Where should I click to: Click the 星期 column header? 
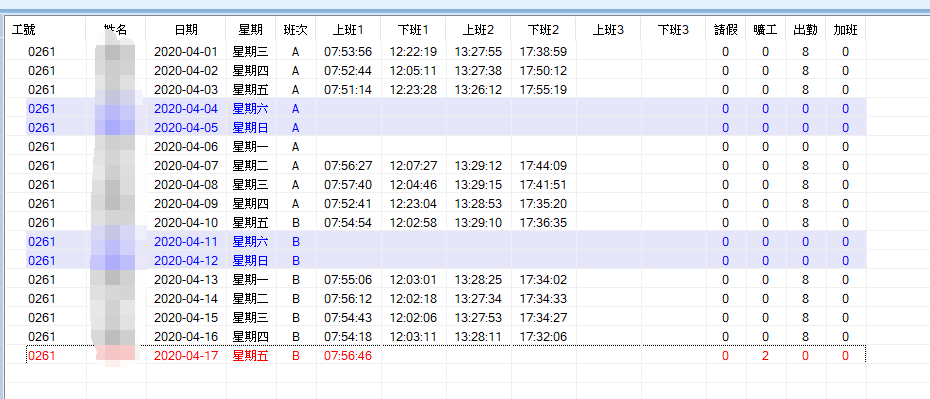point(251,30)
